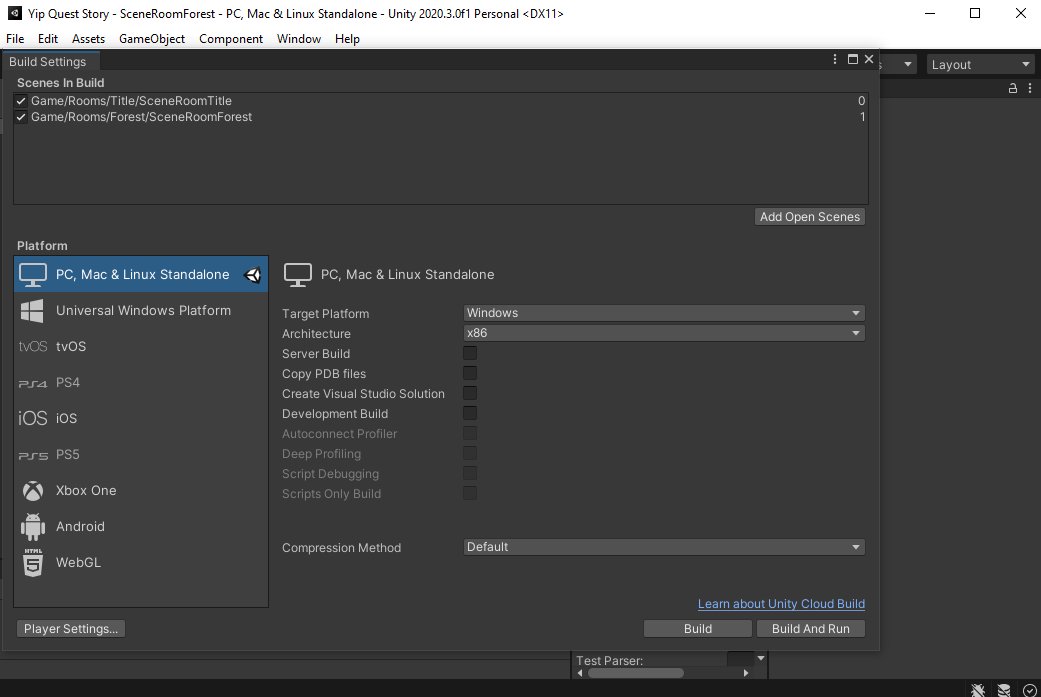This screenshot has width=1041, height=697.
Task: Open the Help menu
Action: click(347, 39)
